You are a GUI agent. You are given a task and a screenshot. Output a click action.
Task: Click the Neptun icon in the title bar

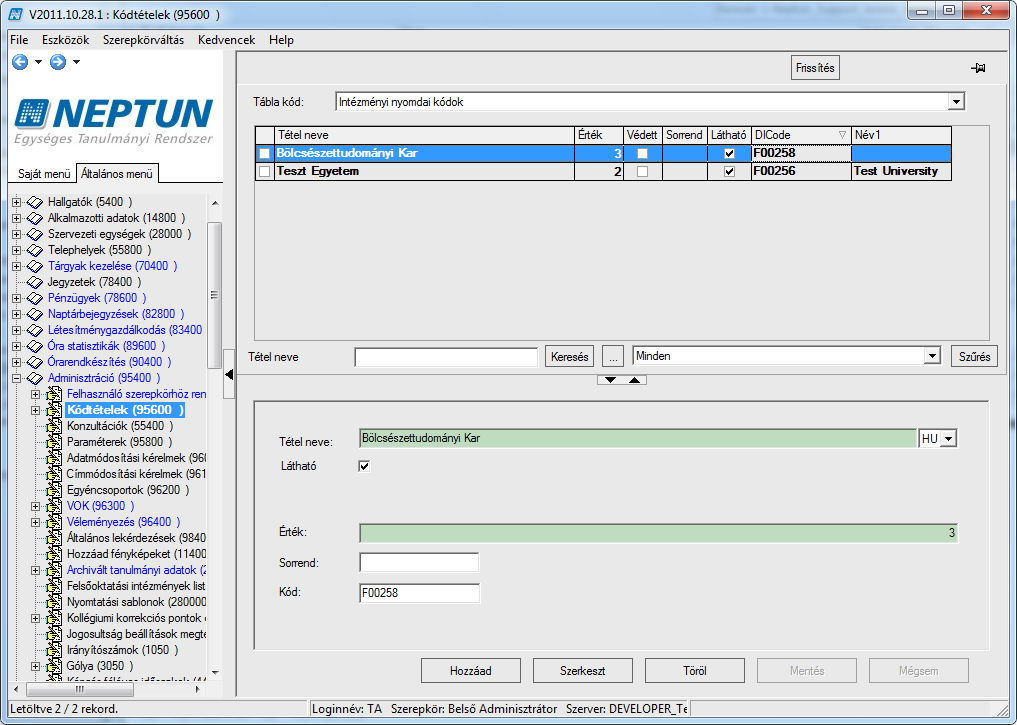pyautogui.click(x=16, y=14)
